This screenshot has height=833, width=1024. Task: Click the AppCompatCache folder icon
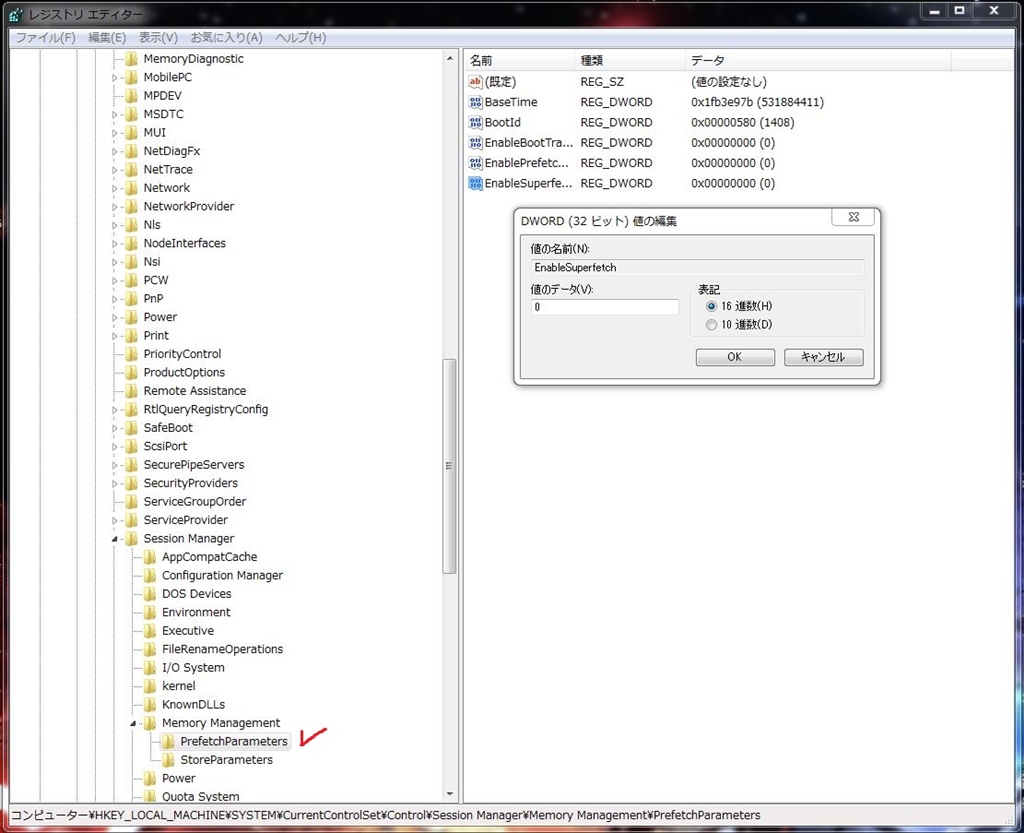pyautogui.click(x=150, y=556)
